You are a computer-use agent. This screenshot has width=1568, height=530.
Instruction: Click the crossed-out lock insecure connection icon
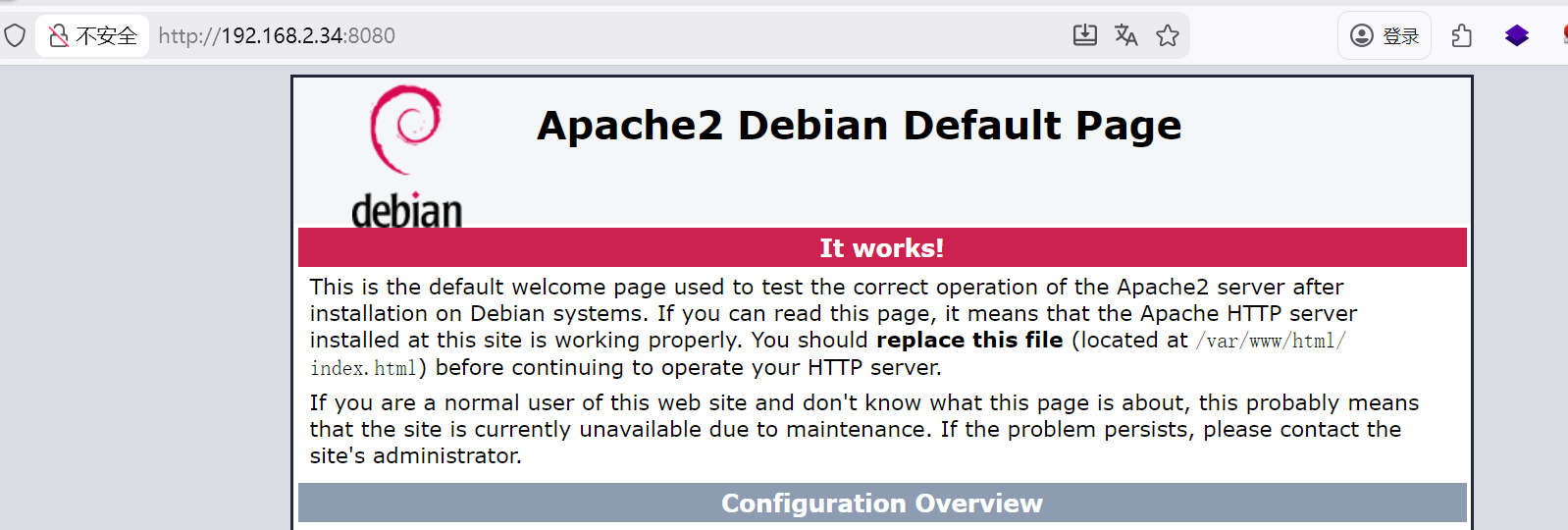(59, 36)
